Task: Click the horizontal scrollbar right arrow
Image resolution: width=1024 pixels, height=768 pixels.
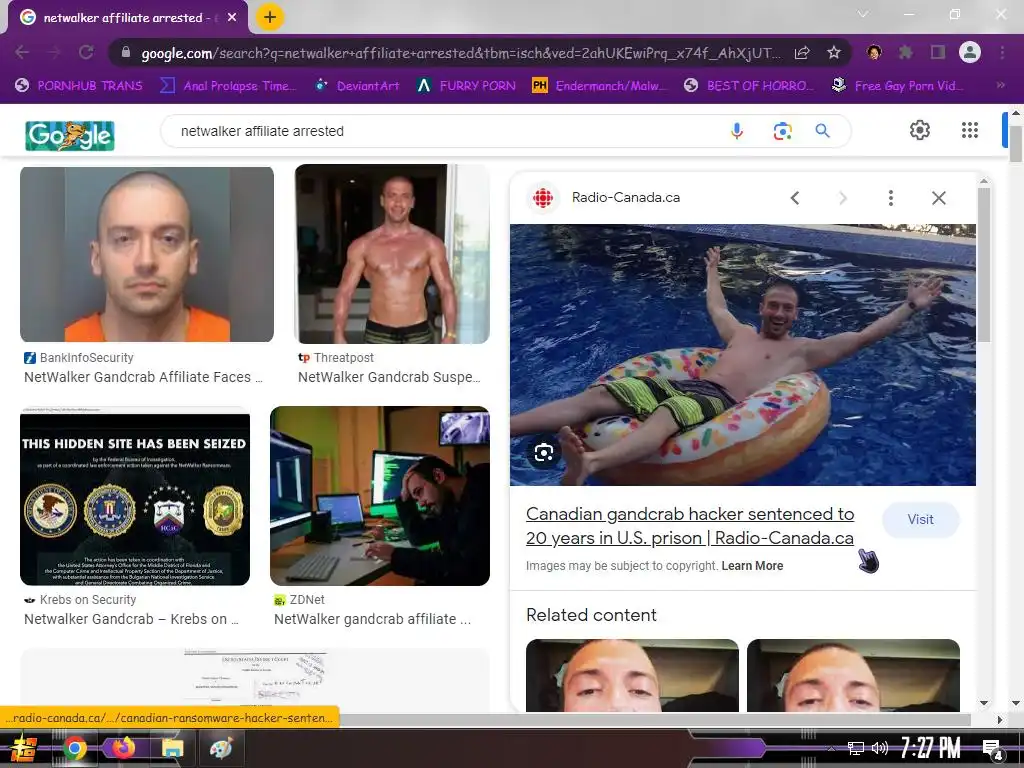Action: point(999,720)
